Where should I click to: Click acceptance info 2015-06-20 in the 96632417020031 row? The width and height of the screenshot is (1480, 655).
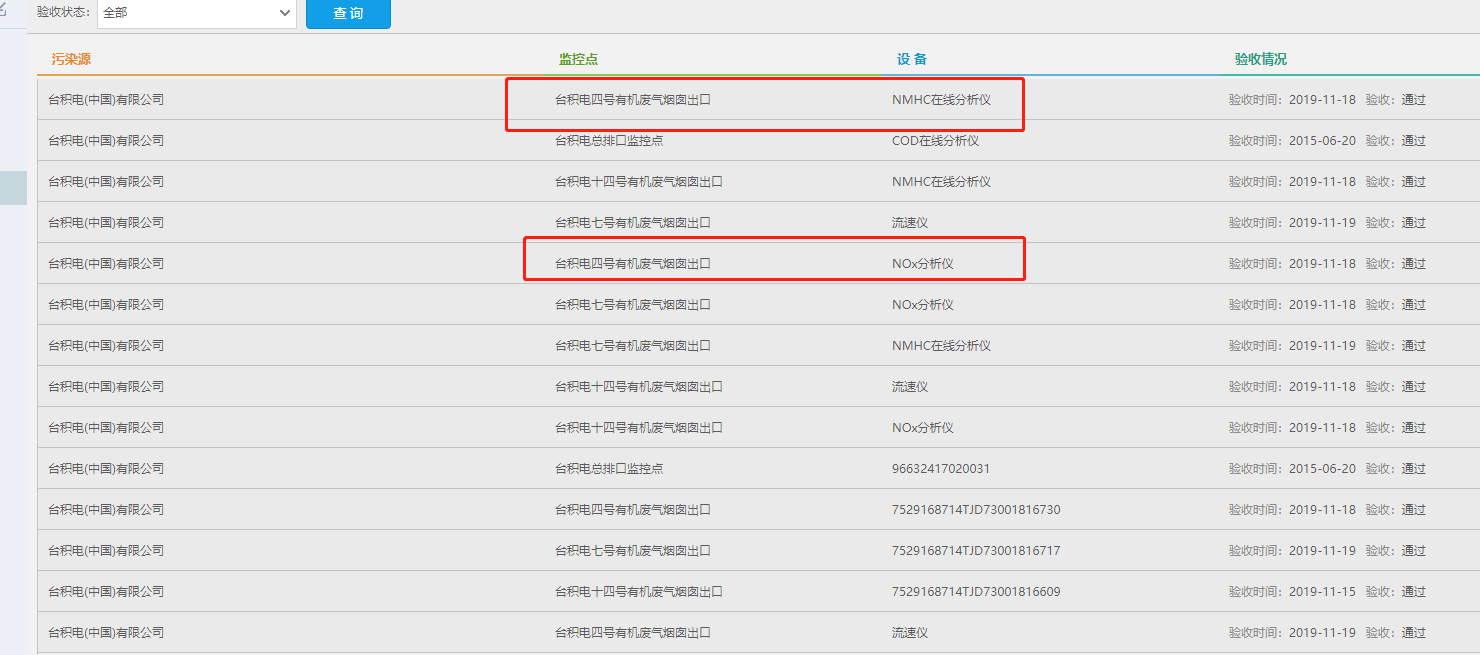click(x=1327, y=469)
